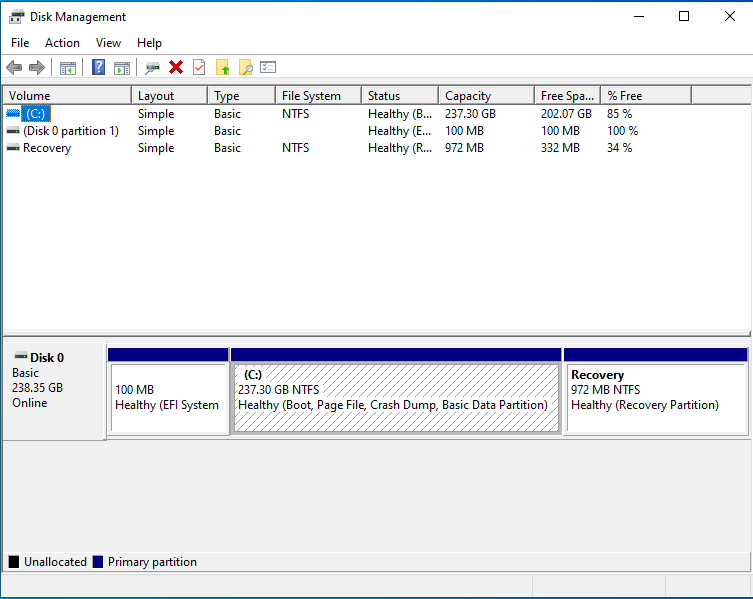Screen dimensions: 753x599
Task: Click the disk icon next to Disk 0 label
Action: (21, 356)
